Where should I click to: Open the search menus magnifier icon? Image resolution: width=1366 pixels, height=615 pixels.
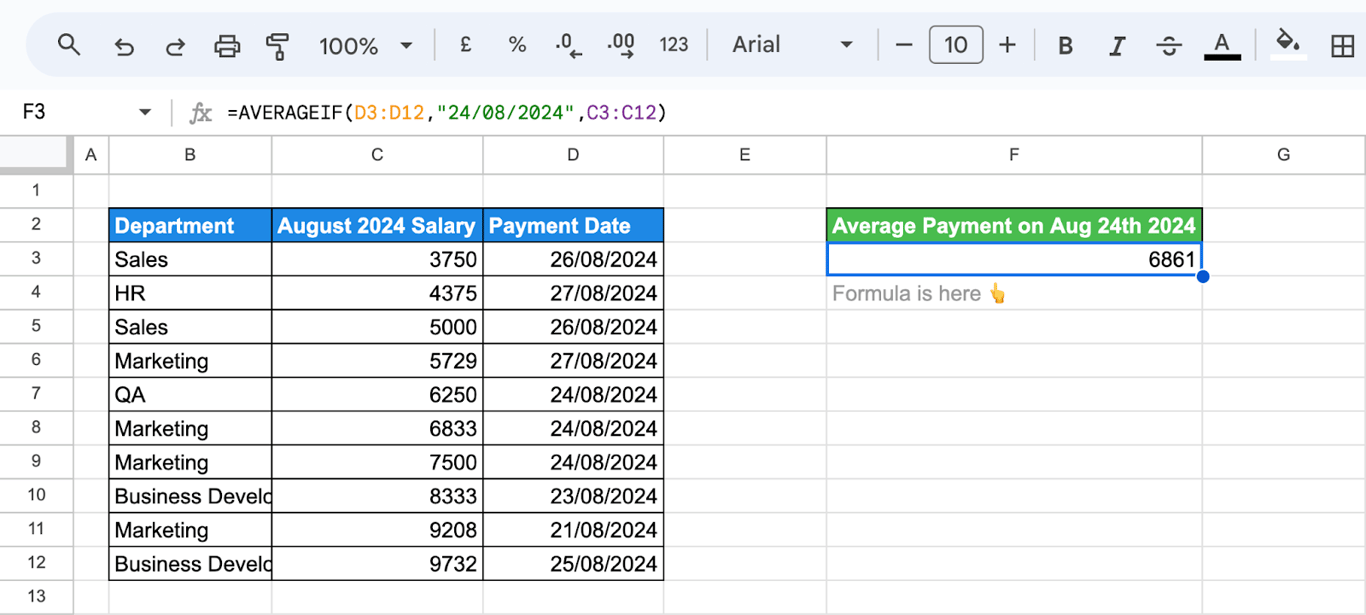coord(68,45)
